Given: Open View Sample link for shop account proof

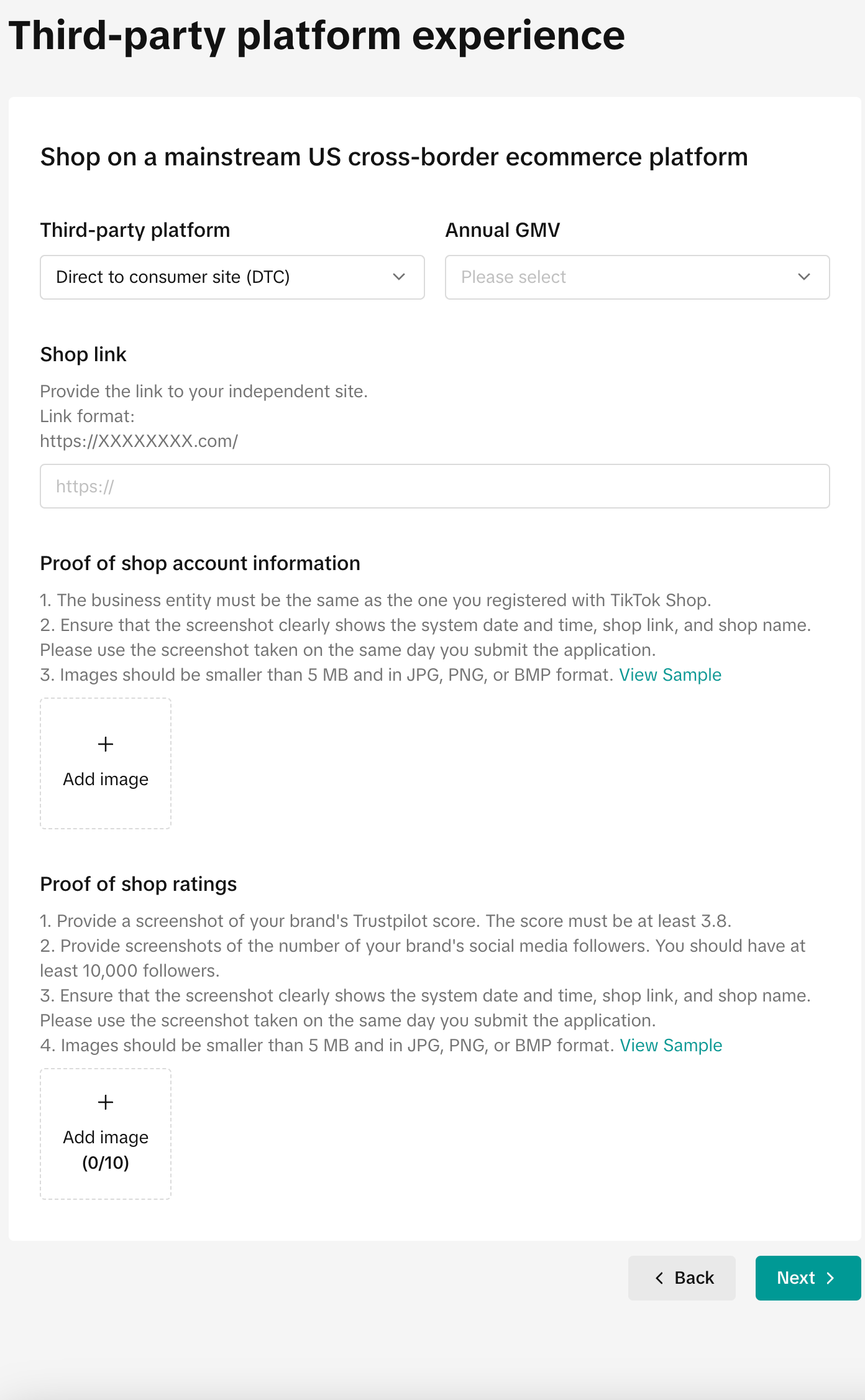Looking at the screenshot, I should 670,675.
